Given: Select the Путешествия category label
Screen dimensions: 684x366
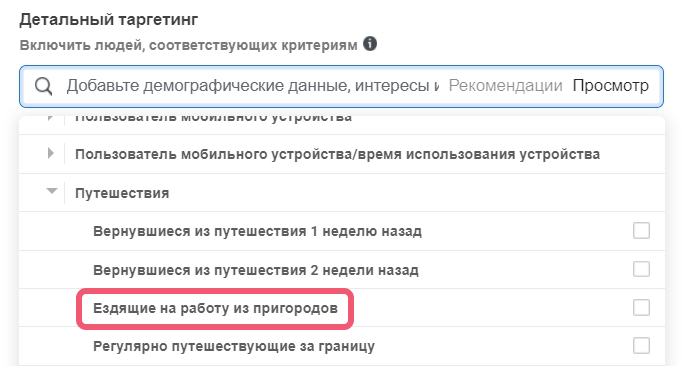Looking at the screenshot, I should pyautogui.click(x=122, y=193).
